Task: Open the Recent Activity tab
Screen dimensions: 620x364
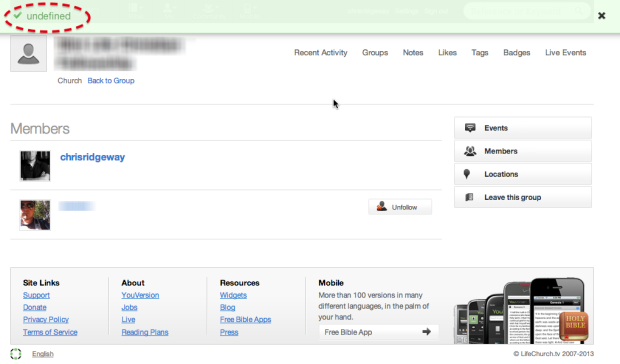Action: (321, 53)
